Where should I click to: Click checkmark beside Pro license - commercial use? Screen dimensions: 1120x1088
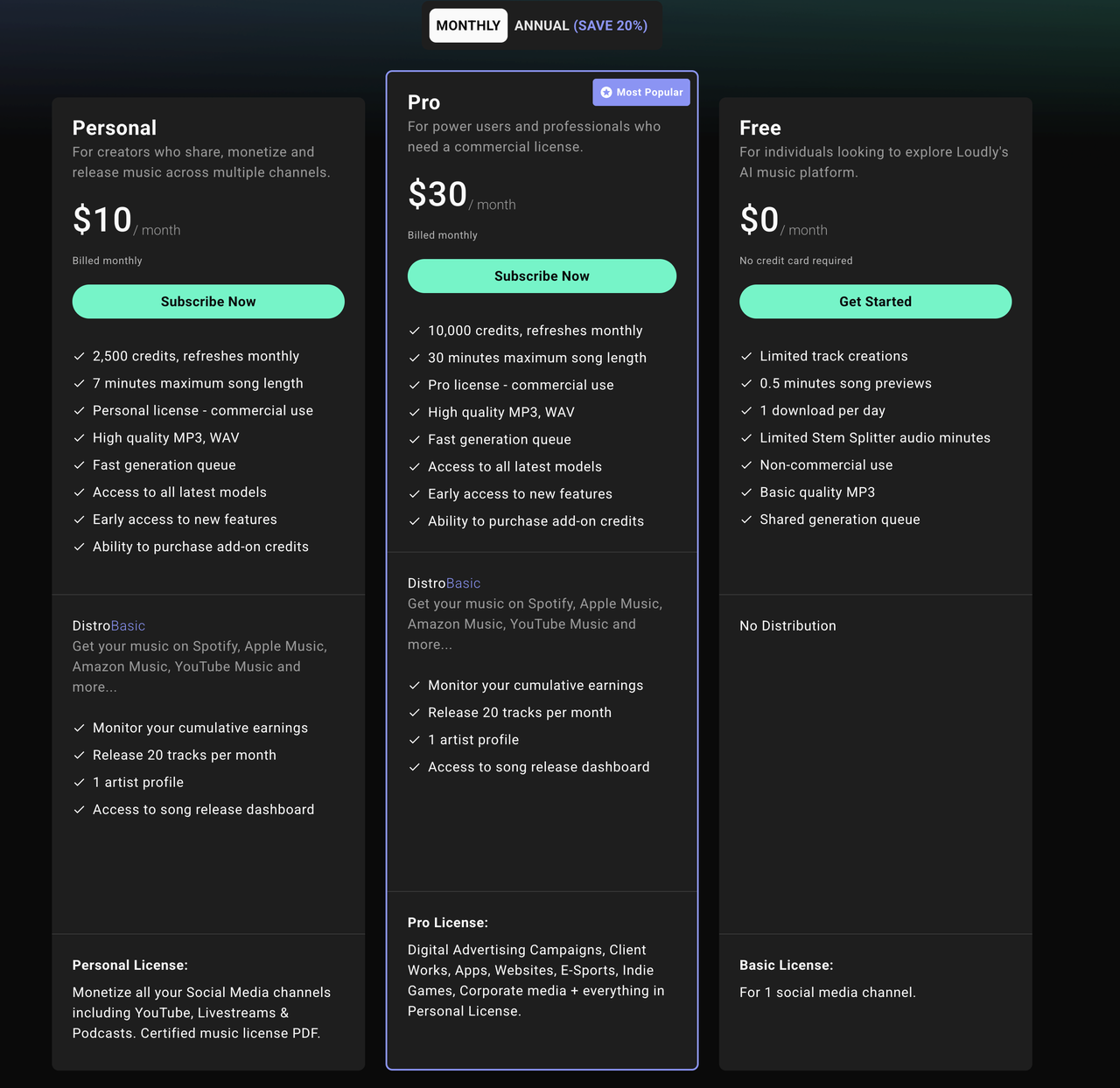click(x=415, y=385)
